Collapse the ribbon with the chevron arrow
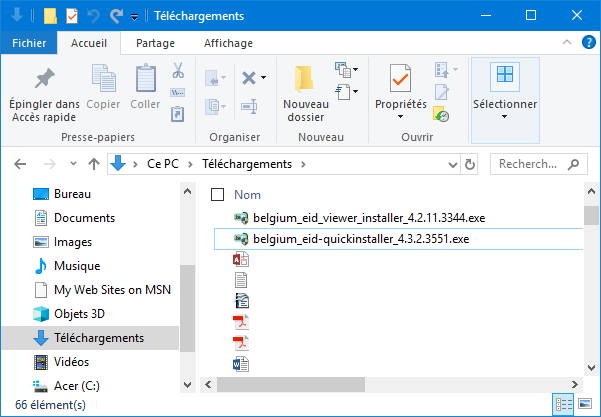The image size is (601, 417). (x=566, y=43)
